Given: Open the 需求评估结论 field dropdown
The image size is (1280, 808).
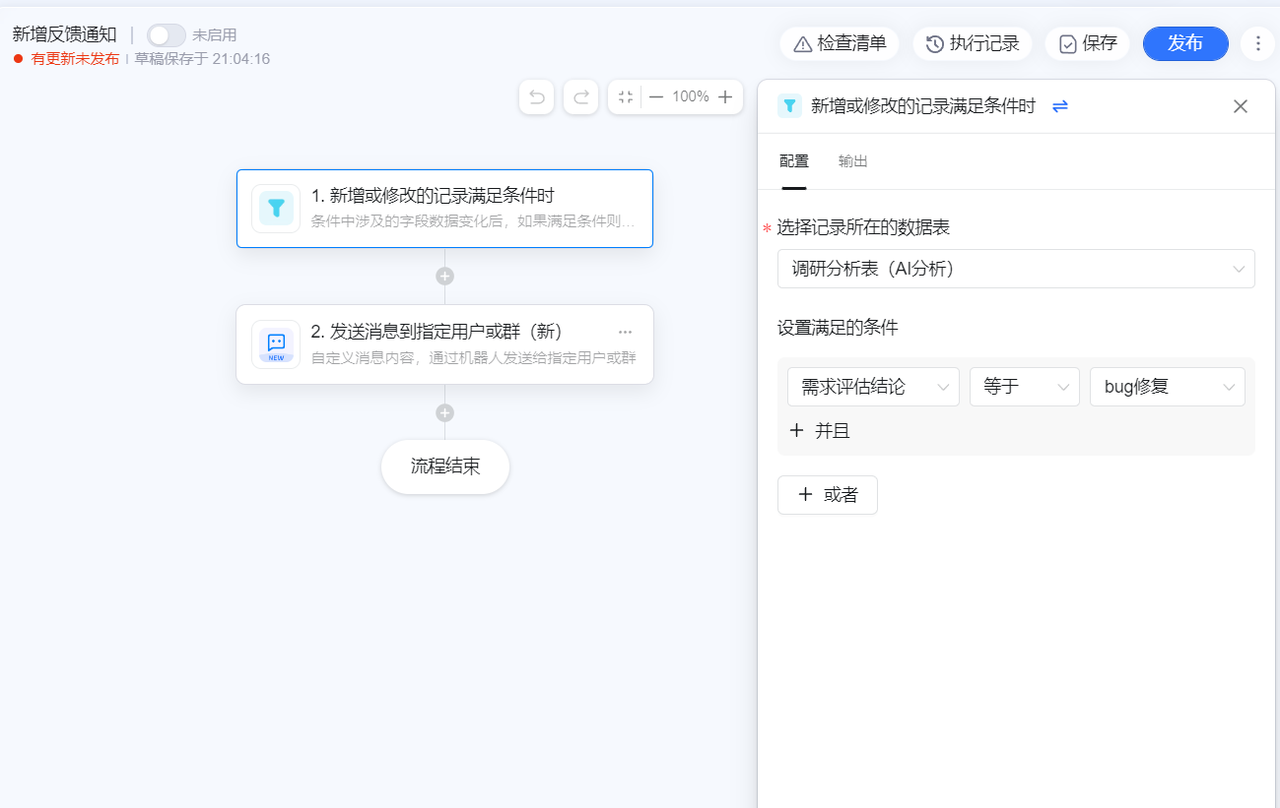Looking at the screenshot, I should pyautogui.click(x=873, y=387).
